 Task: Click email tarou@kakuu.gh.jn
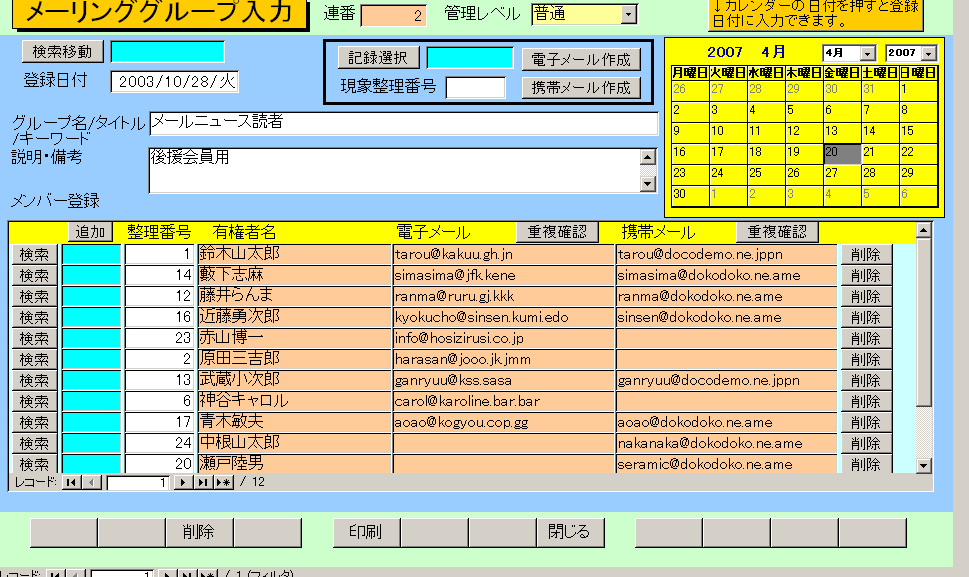503,255
